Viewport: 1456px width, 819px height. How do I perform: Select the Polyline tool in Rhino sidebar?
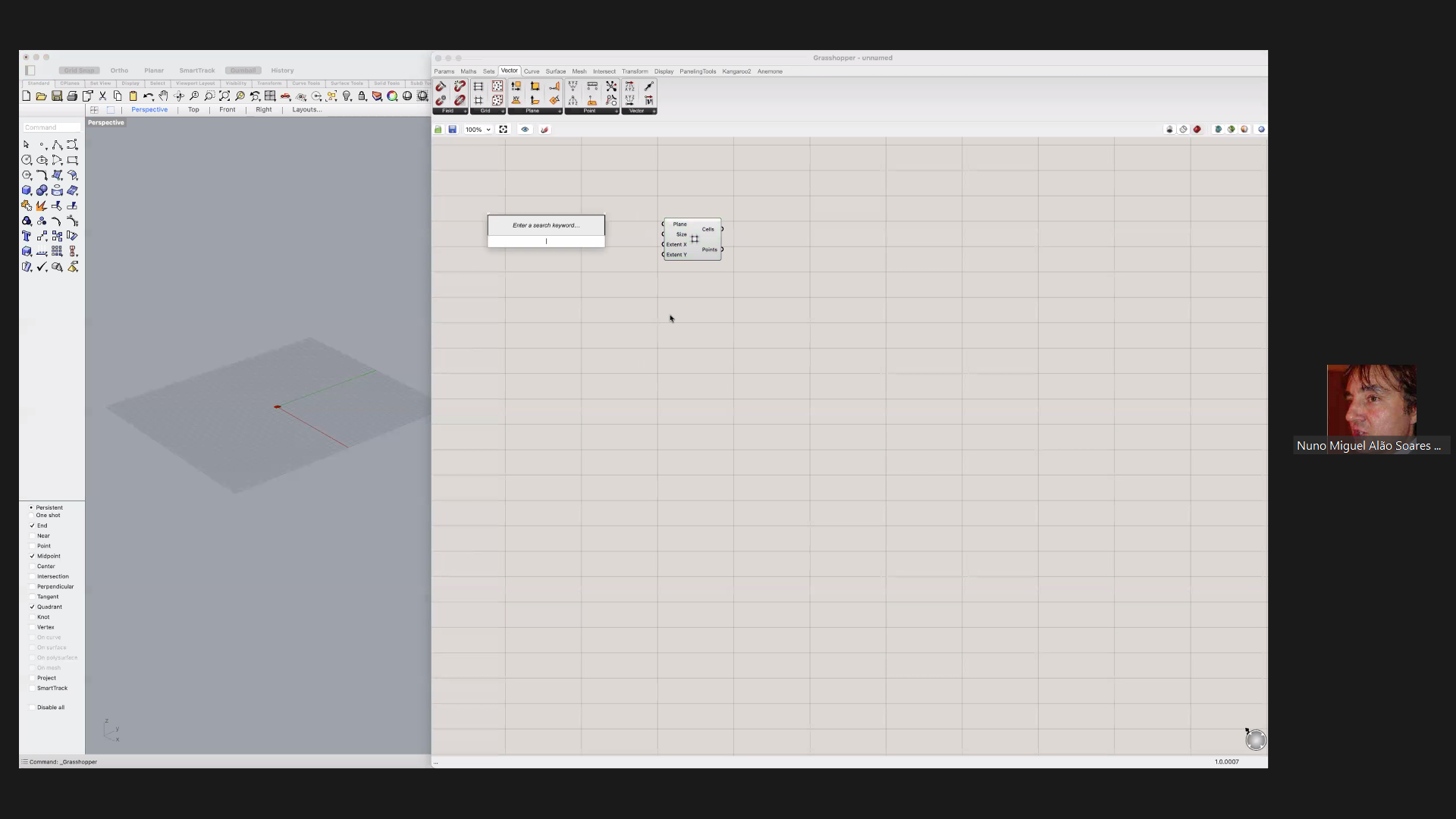pyautogui.click(x=57, y=145)
